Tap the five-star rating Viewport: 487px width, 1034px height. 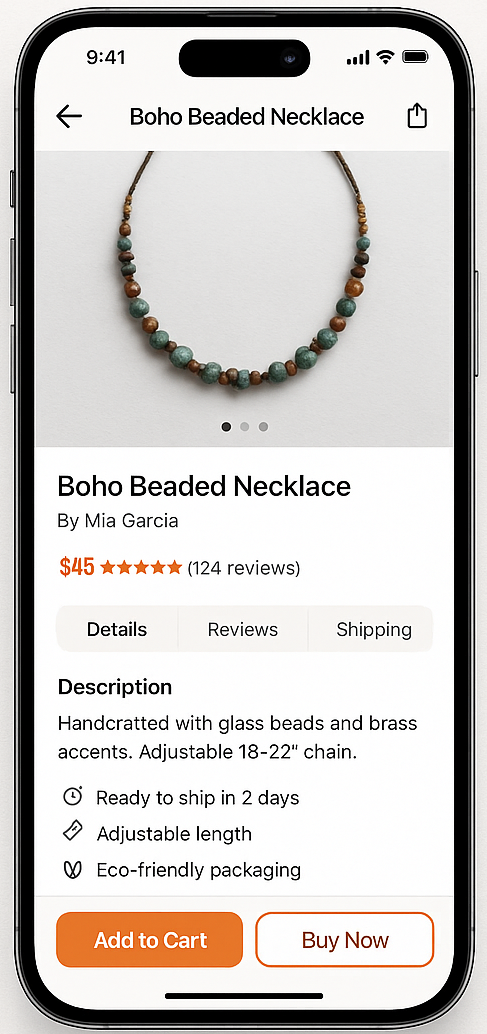(140, 567)
